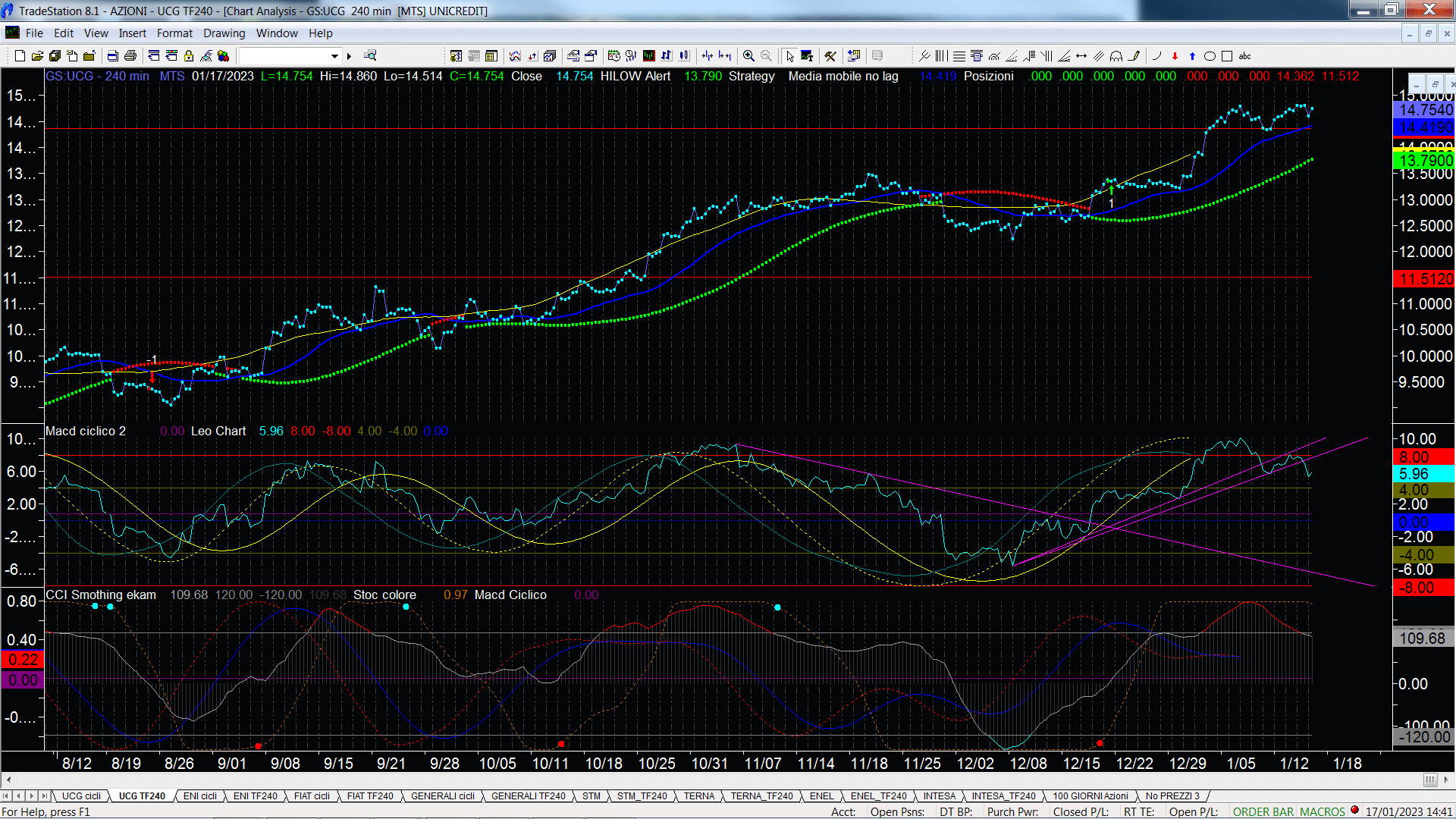Switch to the STM tab
Screen dimensions: 1456x819
(x=591, y=796)
